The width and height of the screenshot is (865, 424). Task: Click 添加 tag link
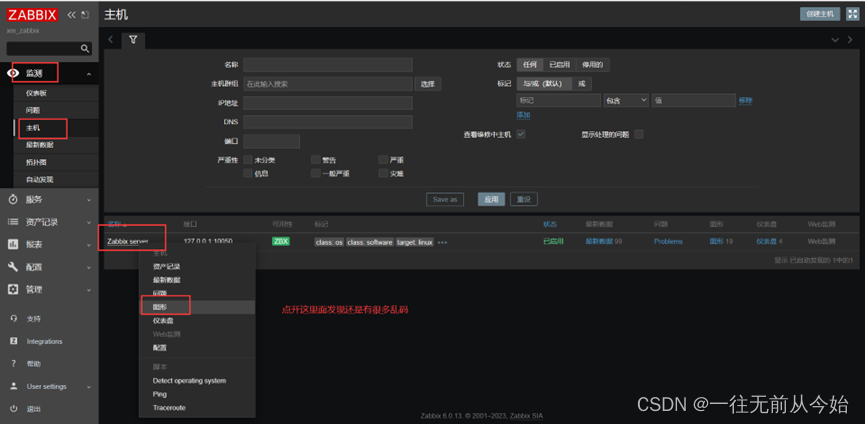coord(524,115)
